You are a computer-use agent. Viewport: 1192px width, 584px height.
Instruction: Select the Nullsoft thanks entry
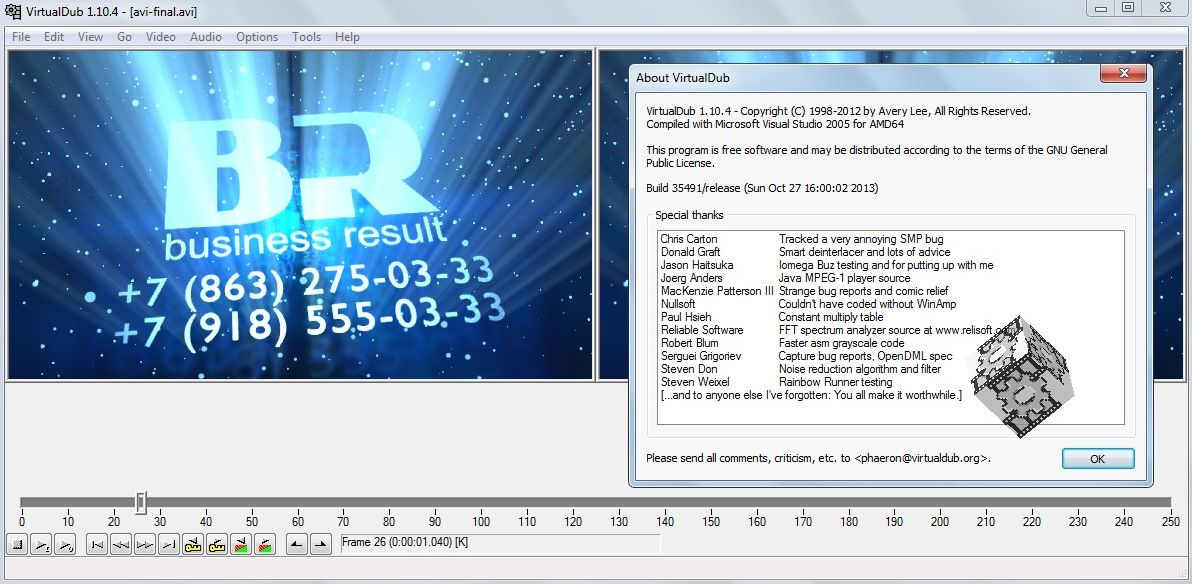tap(678, 304)
